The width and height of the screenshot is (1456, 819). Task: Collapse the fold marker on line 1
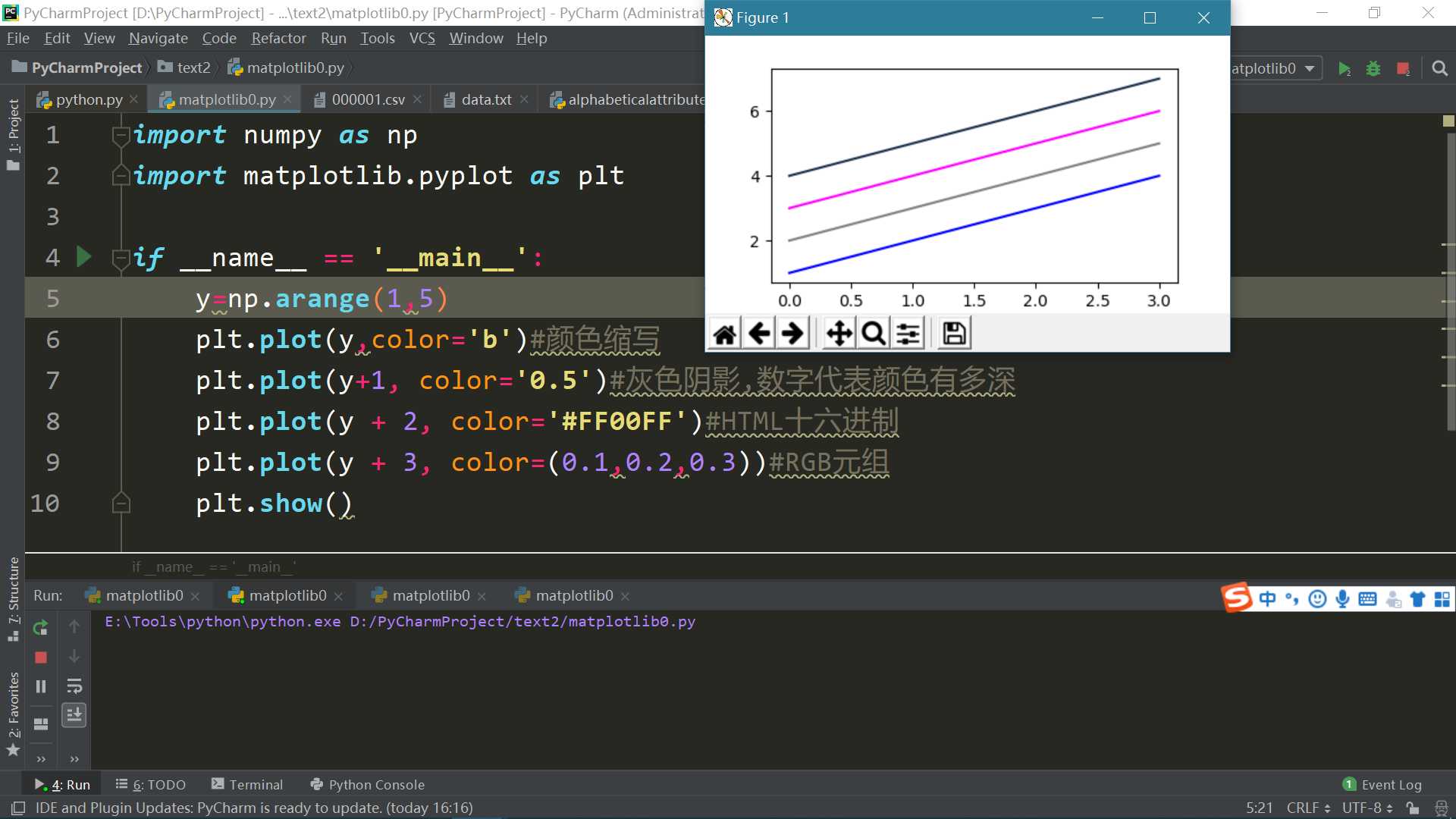121,135
